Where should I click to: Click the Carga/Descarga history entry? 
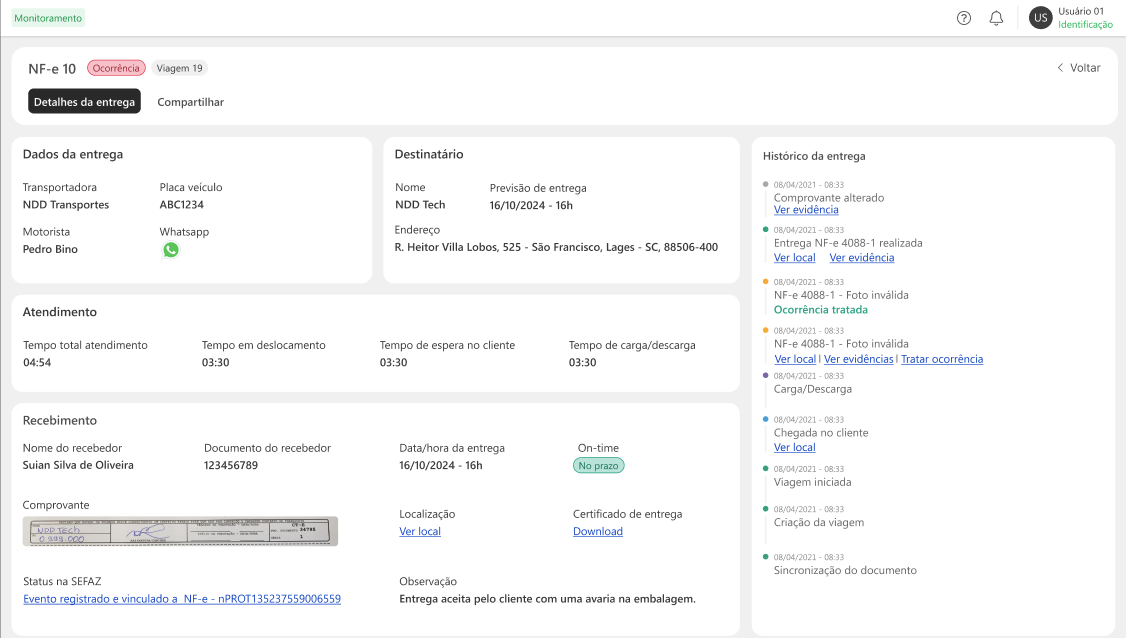812,389
